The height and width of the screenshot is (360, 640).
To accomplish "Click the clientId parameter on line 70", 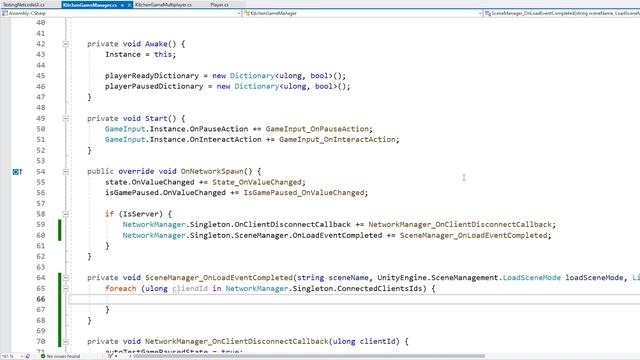I will [379, 342].
